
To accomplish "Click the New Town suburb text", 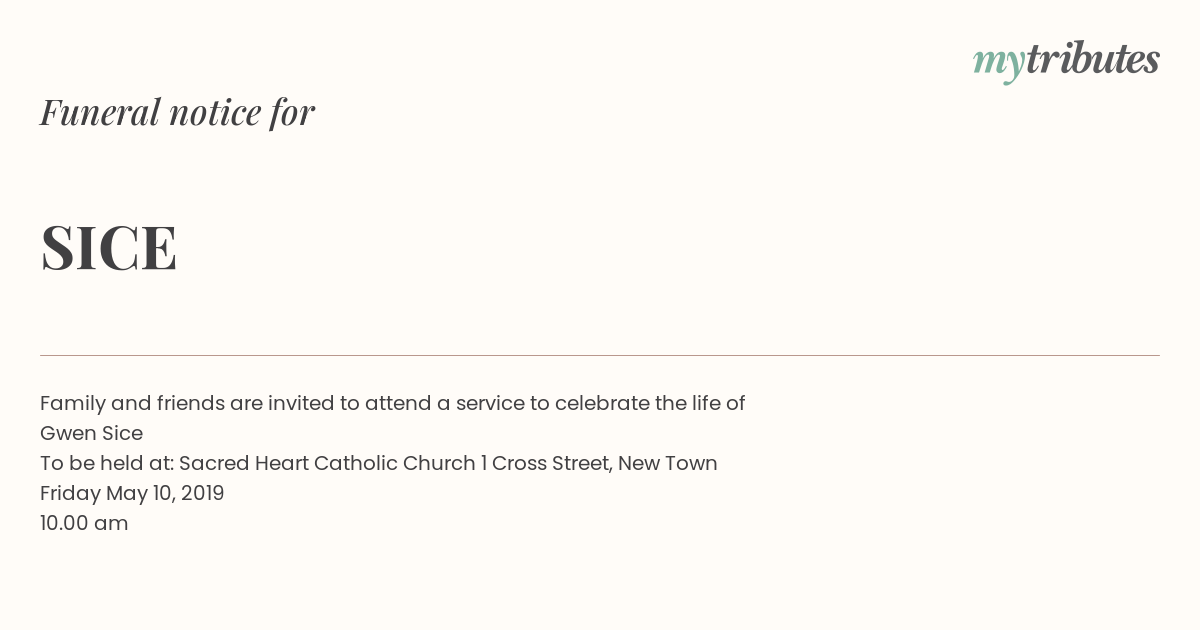I will 667,464.
